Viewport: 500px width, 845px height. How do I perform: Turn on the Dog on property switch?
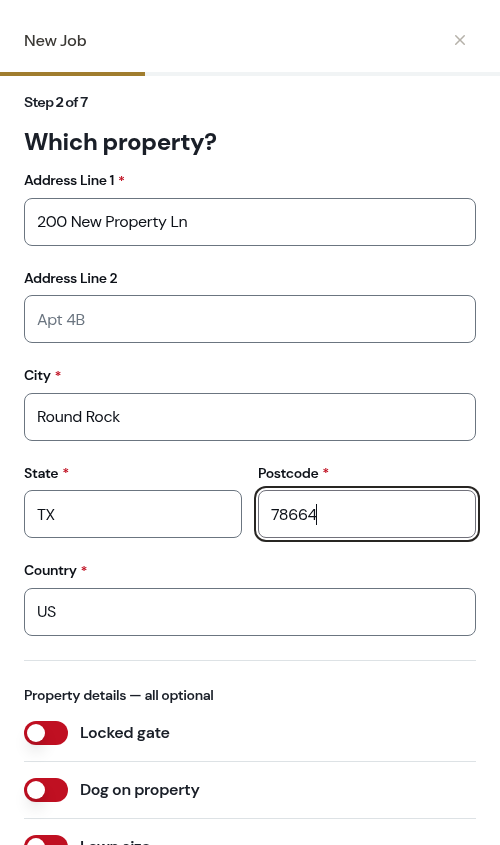(46, 790)
